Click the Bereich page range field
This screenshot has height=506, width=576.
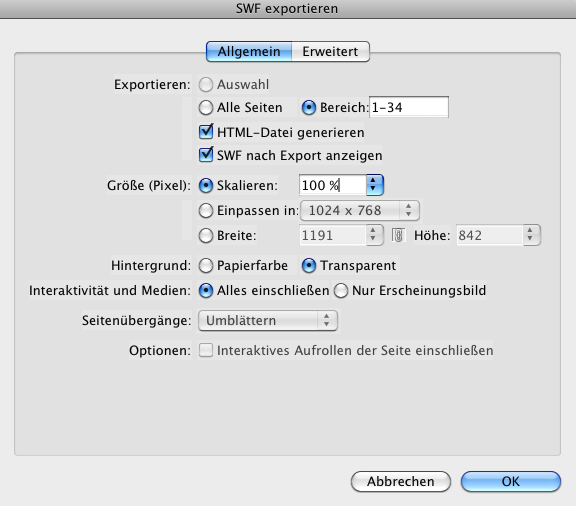[409, 107]
